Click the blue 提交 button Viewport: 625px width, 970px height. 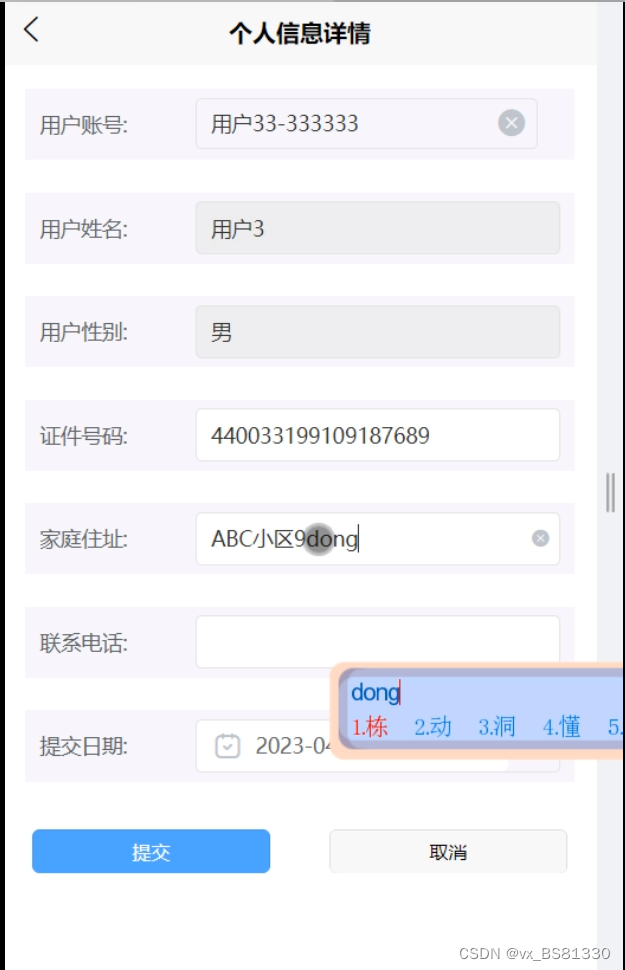[x=151, y=851]
